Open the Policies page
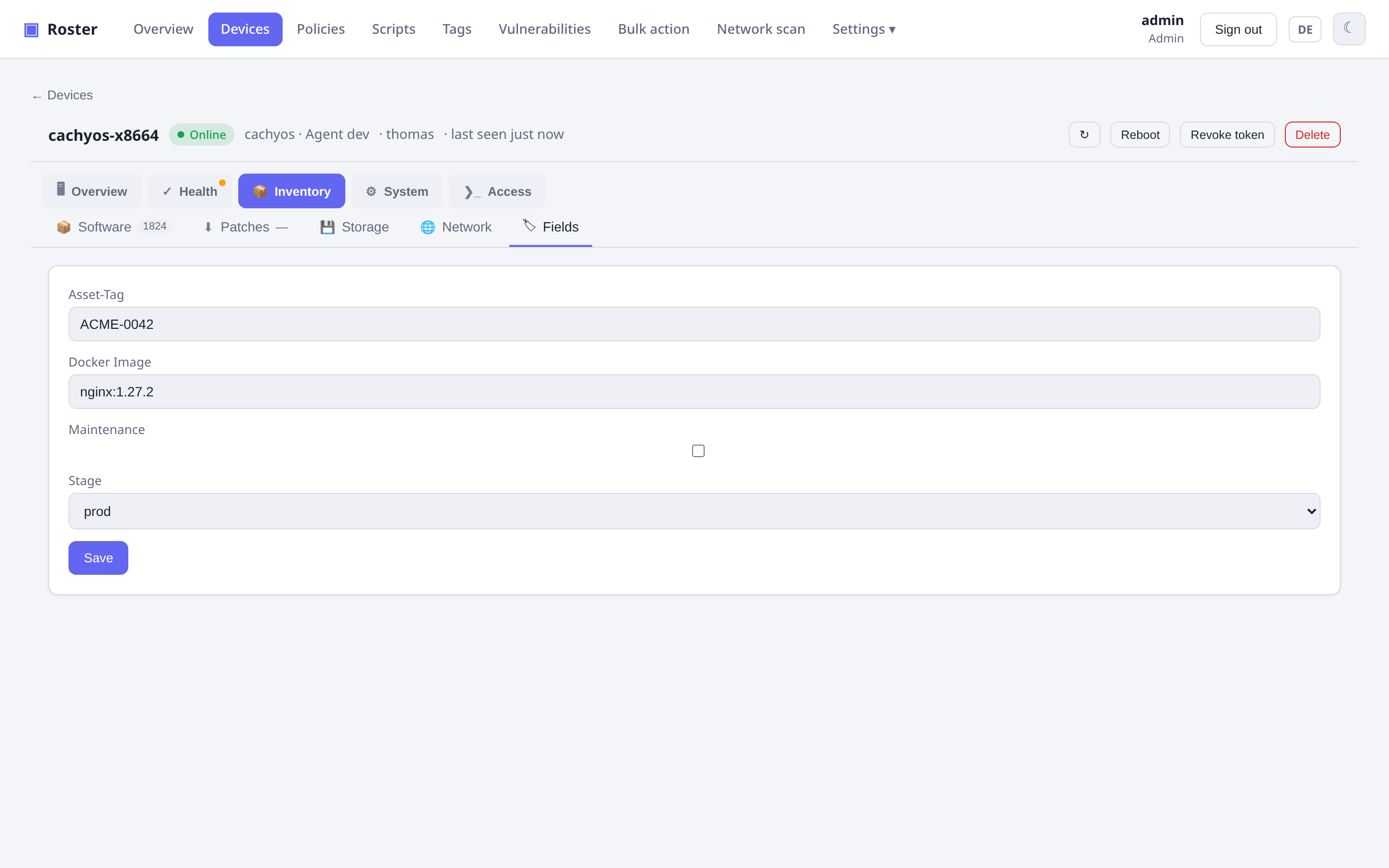Image resolution: width=1389 pixels, height=868 pixels. tap(321, 29)
